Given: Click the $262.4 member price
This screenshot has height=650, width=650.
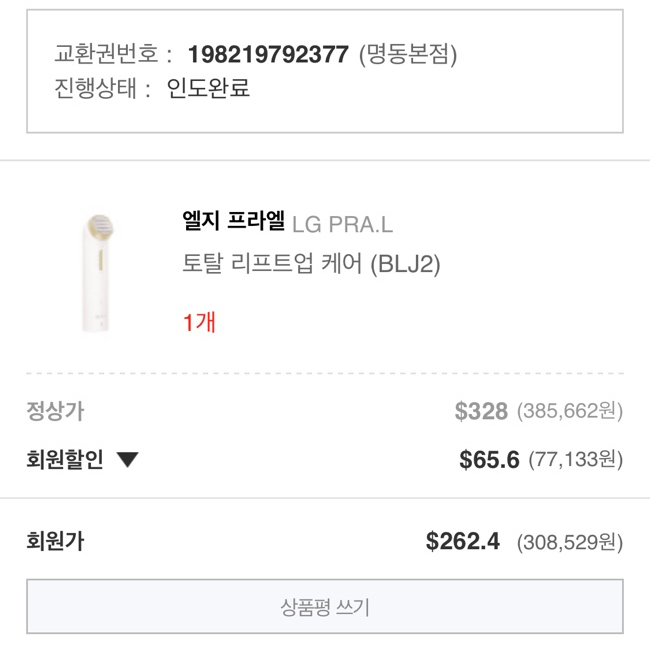Looking at the screenshot, I should pyautogui.click(x=463, y=541).
